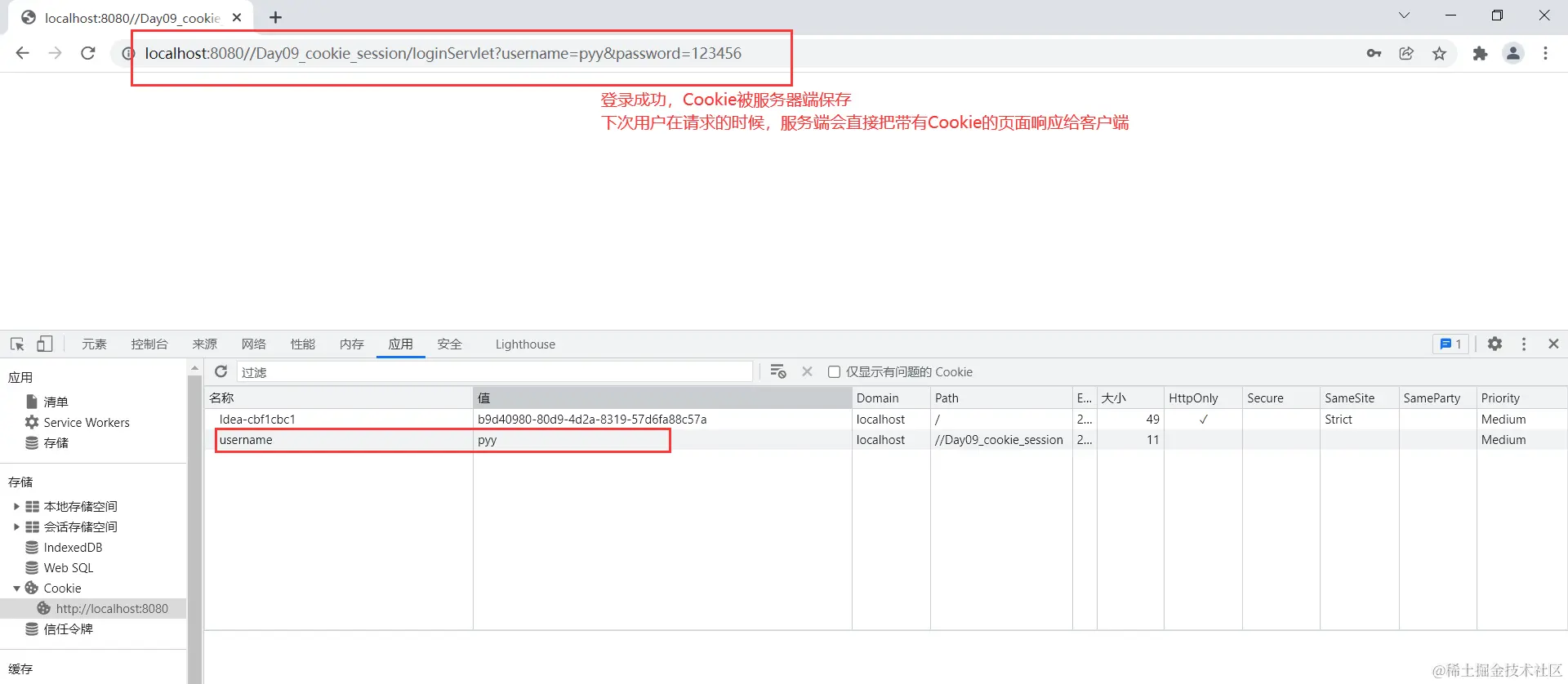
Task: Switch to the Lighthouse tab
Action: click(525, 344)
